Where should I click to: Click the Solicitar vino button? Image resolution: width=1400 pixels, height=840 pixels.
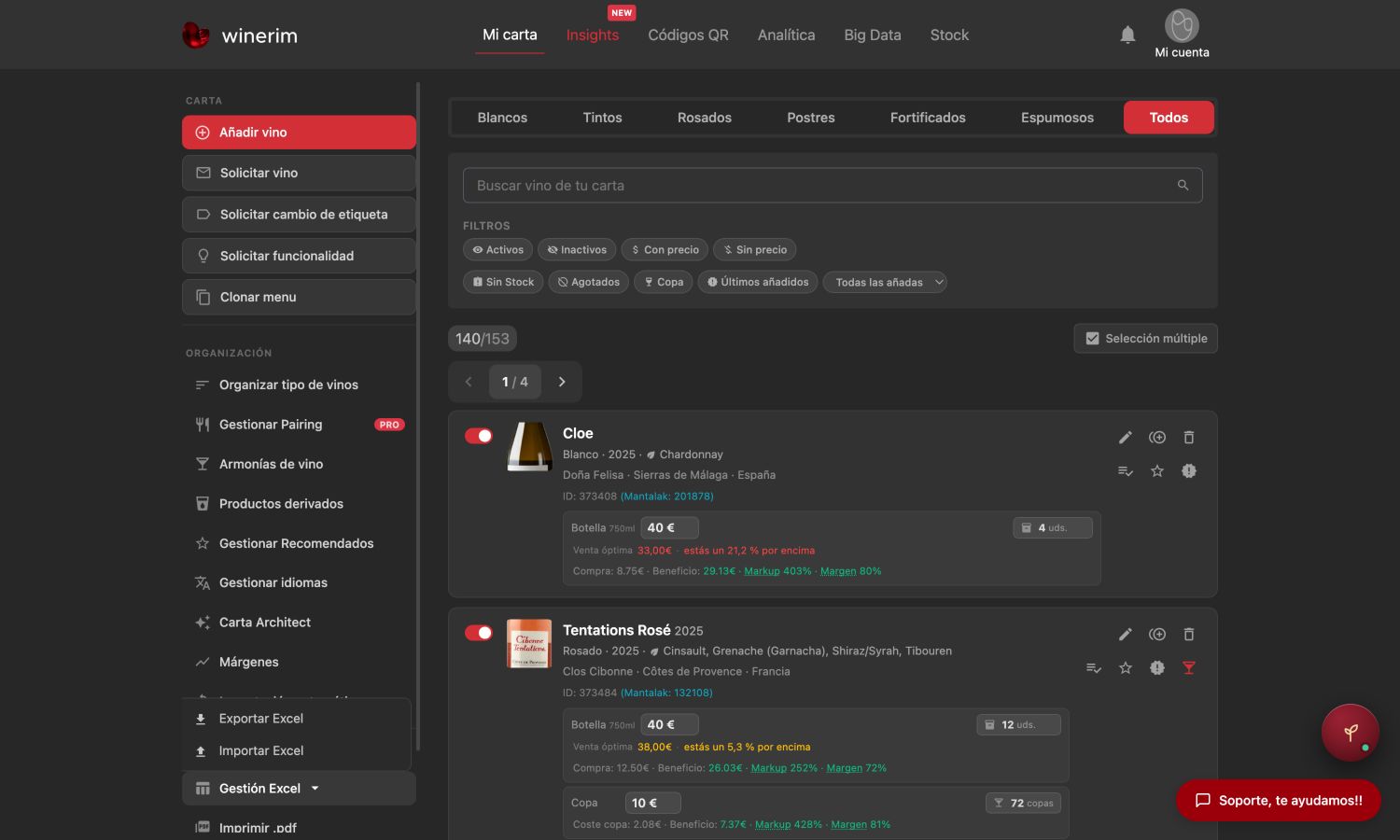[299, 173]
